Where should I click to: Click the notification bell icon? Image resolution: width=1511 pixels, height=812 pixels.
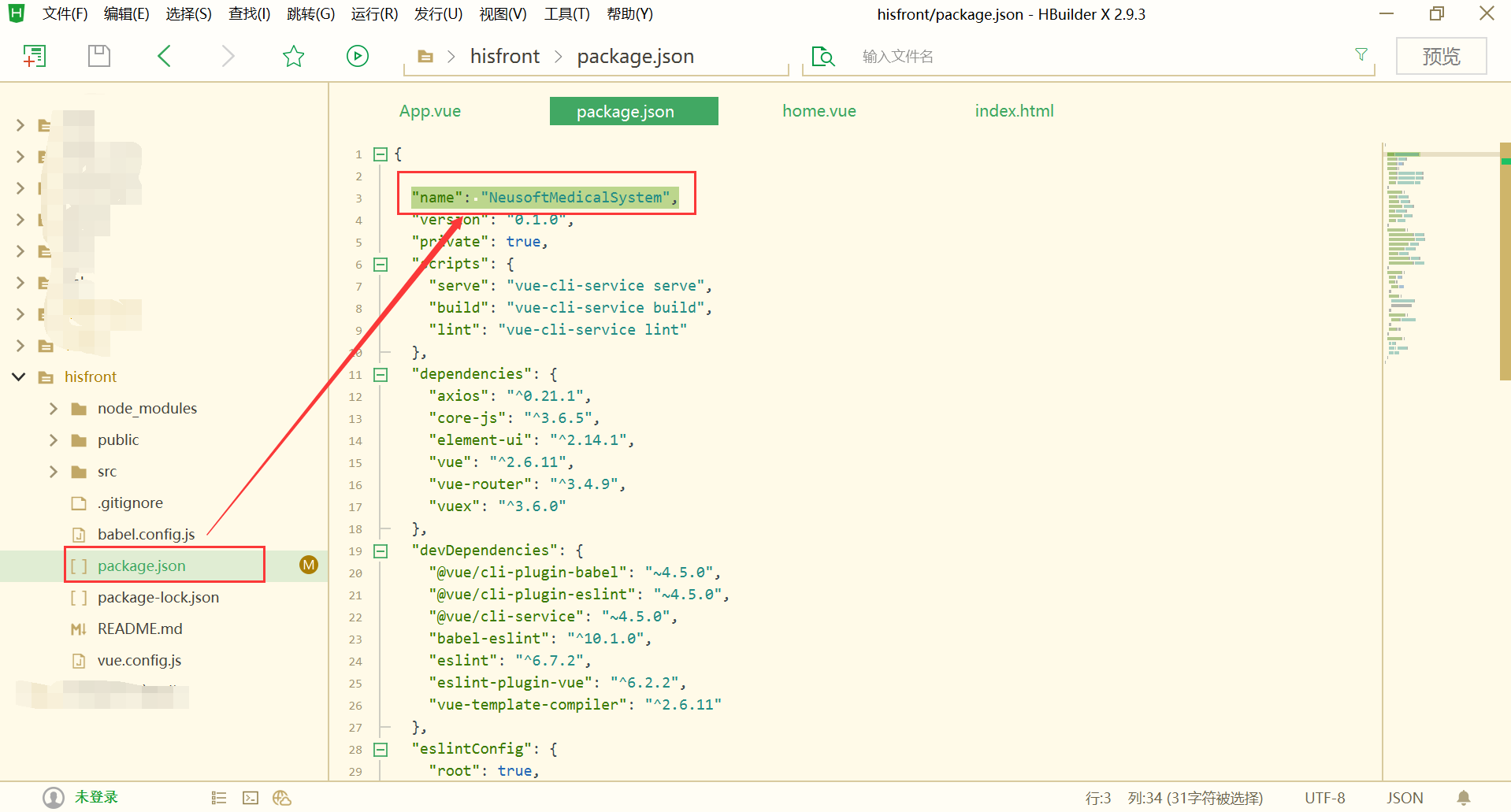click(x=1463, y=798)
